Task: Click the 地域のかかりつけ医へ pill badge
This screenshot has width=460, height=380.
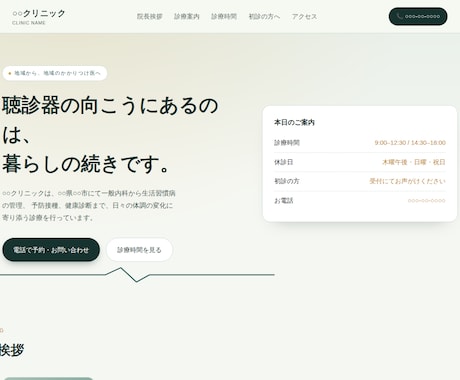Action: click(x=55, y=73)
